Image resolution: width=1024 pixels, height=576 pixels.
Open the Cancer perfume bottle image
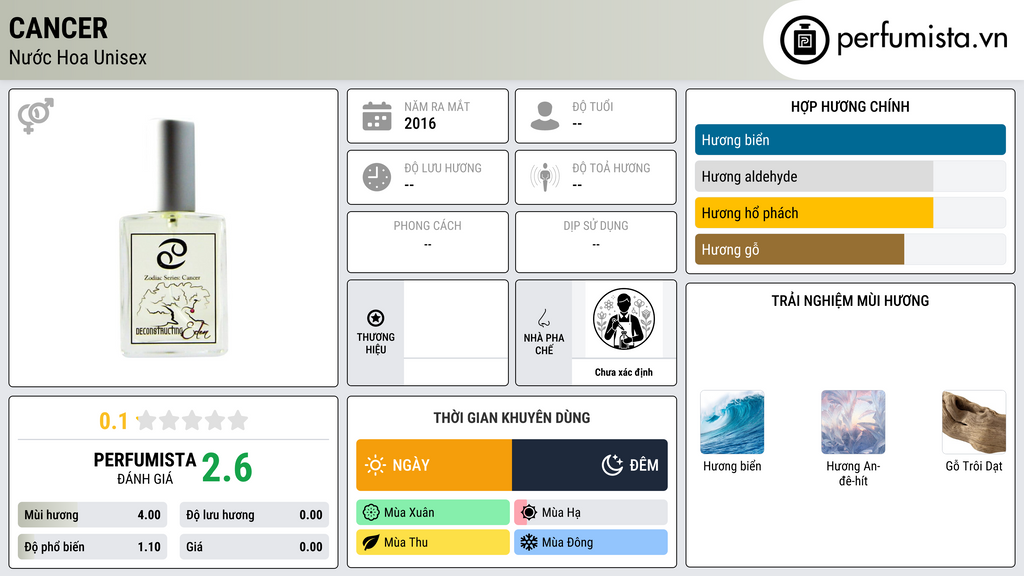174,238
